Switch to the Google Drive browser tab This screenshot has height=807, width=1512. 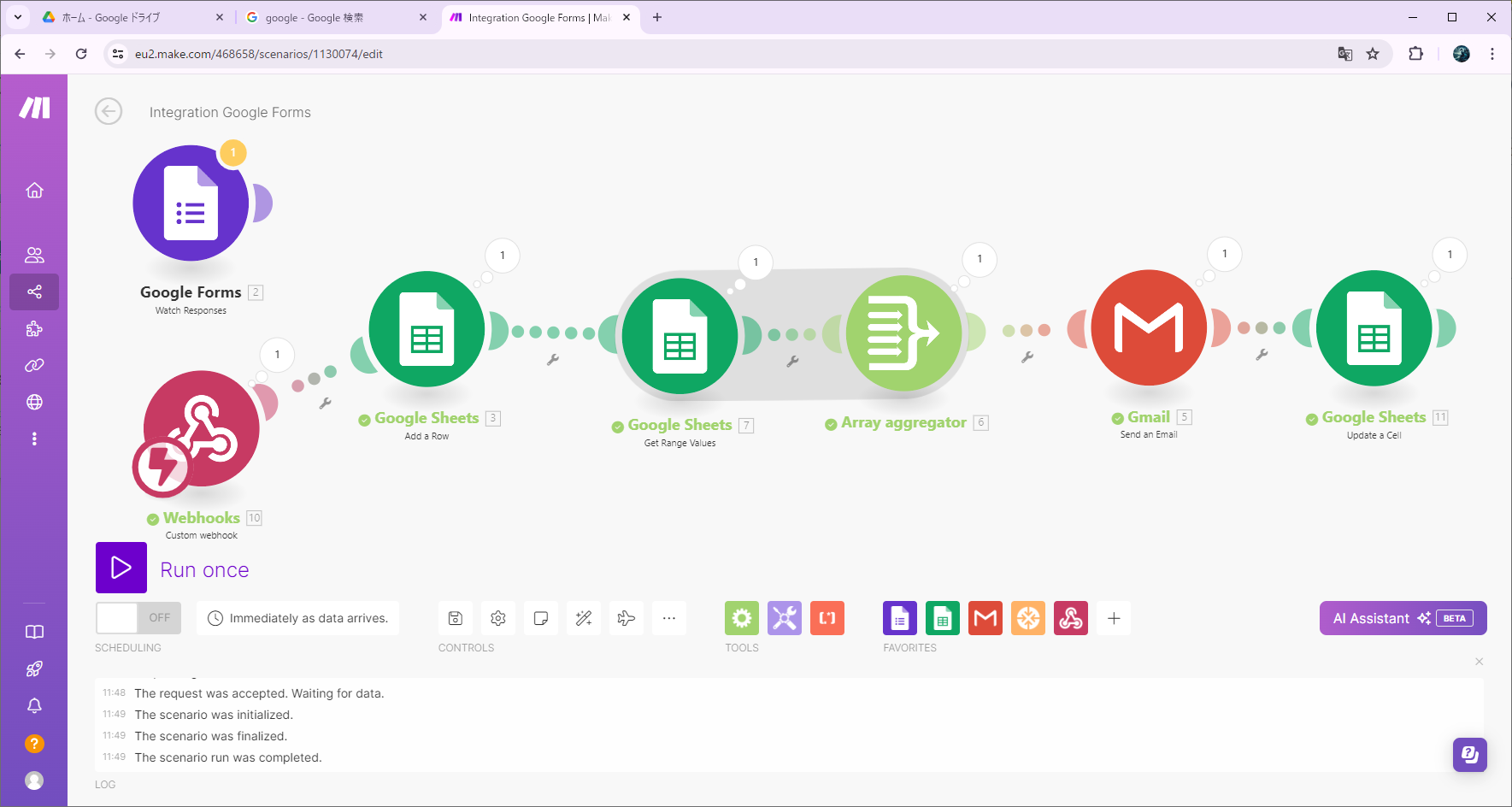[x=132, y=18]
